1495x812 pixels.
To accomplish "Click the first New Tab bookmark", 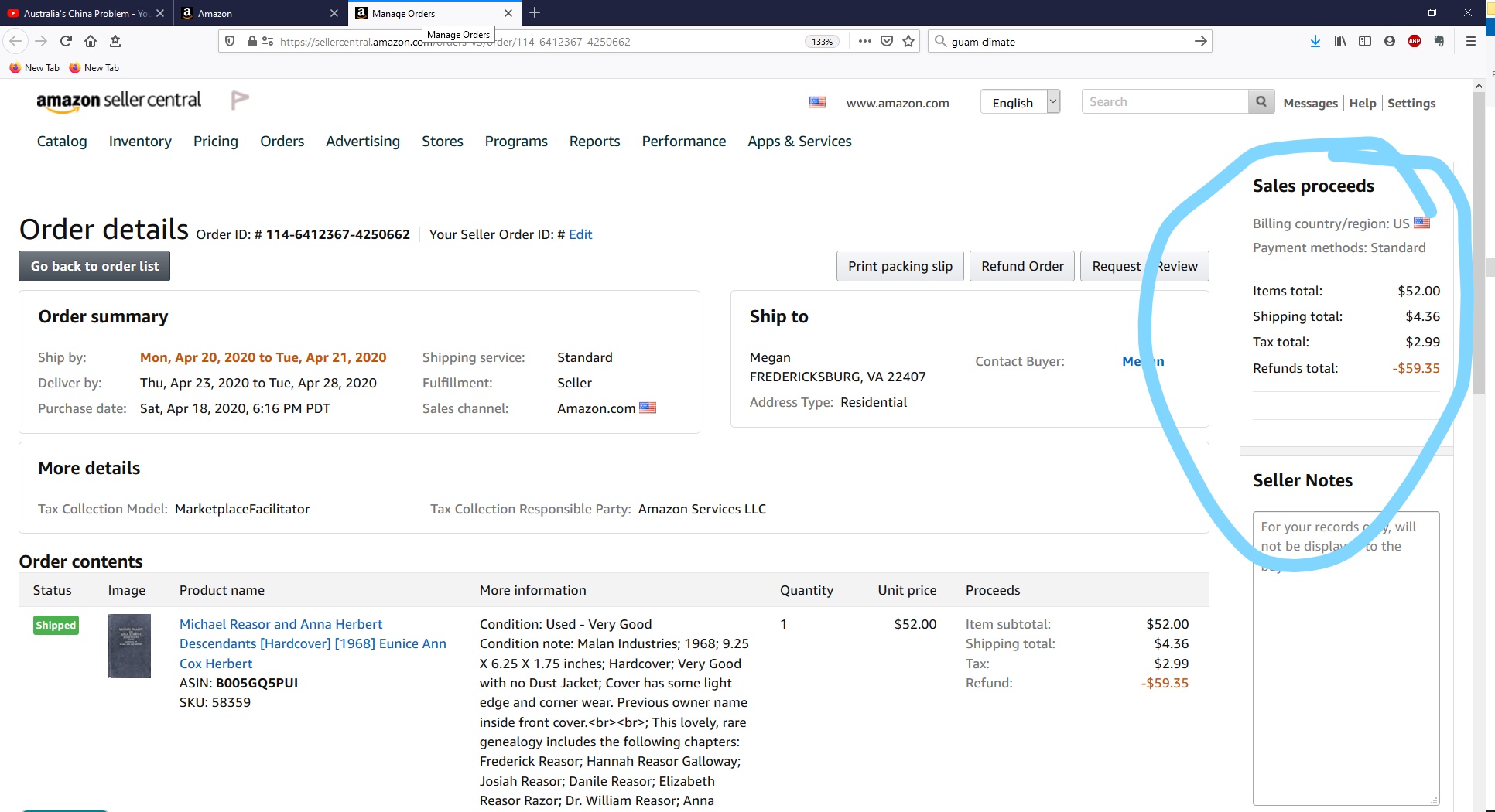I will click(x=35, y=67).
